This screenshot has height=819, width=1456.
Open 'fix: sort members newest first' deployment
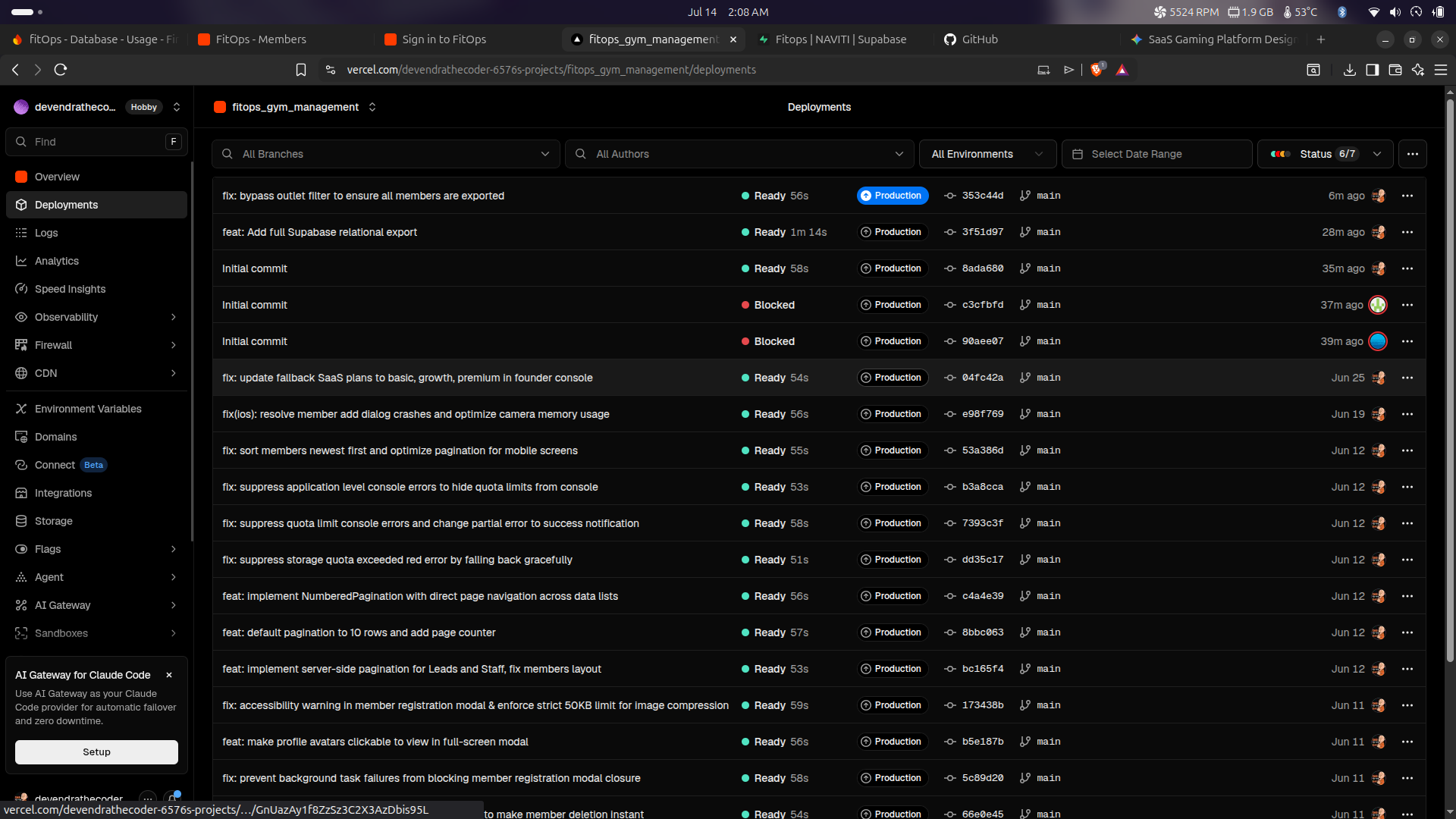pos(400,450)
